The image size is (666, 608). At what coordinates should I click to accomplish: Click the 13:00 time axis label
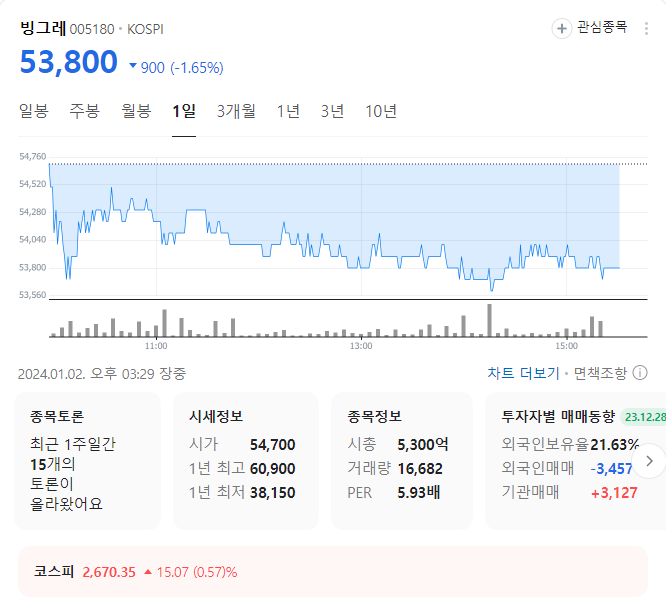361,346
